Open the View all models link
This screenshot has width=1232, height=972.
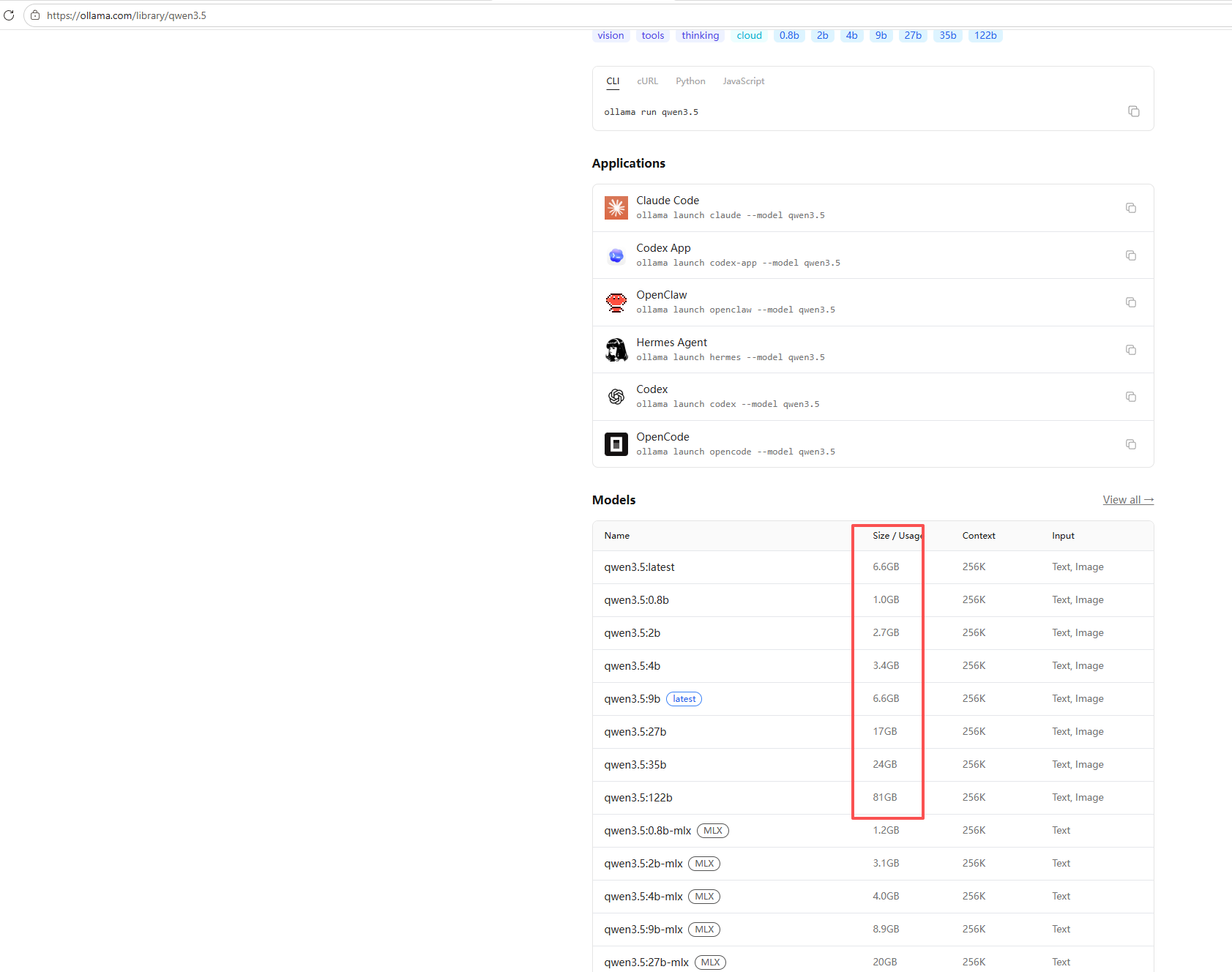click(1128, 500)
